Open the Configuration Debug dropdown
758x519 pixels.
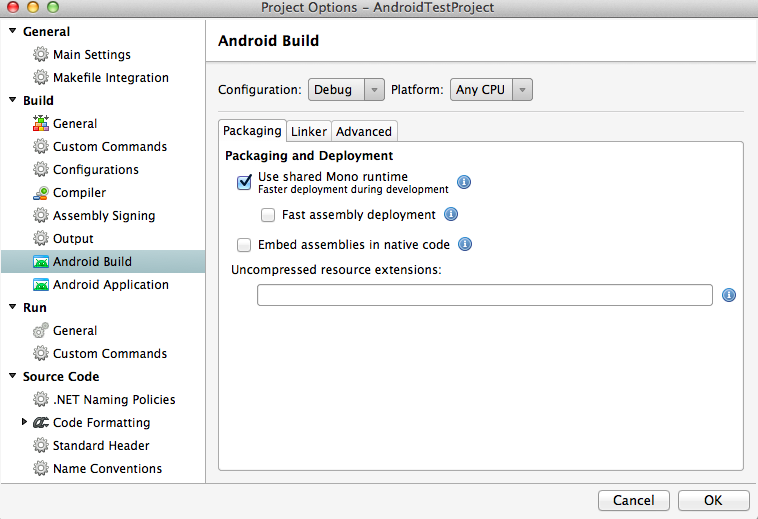(x=346, y=90)
